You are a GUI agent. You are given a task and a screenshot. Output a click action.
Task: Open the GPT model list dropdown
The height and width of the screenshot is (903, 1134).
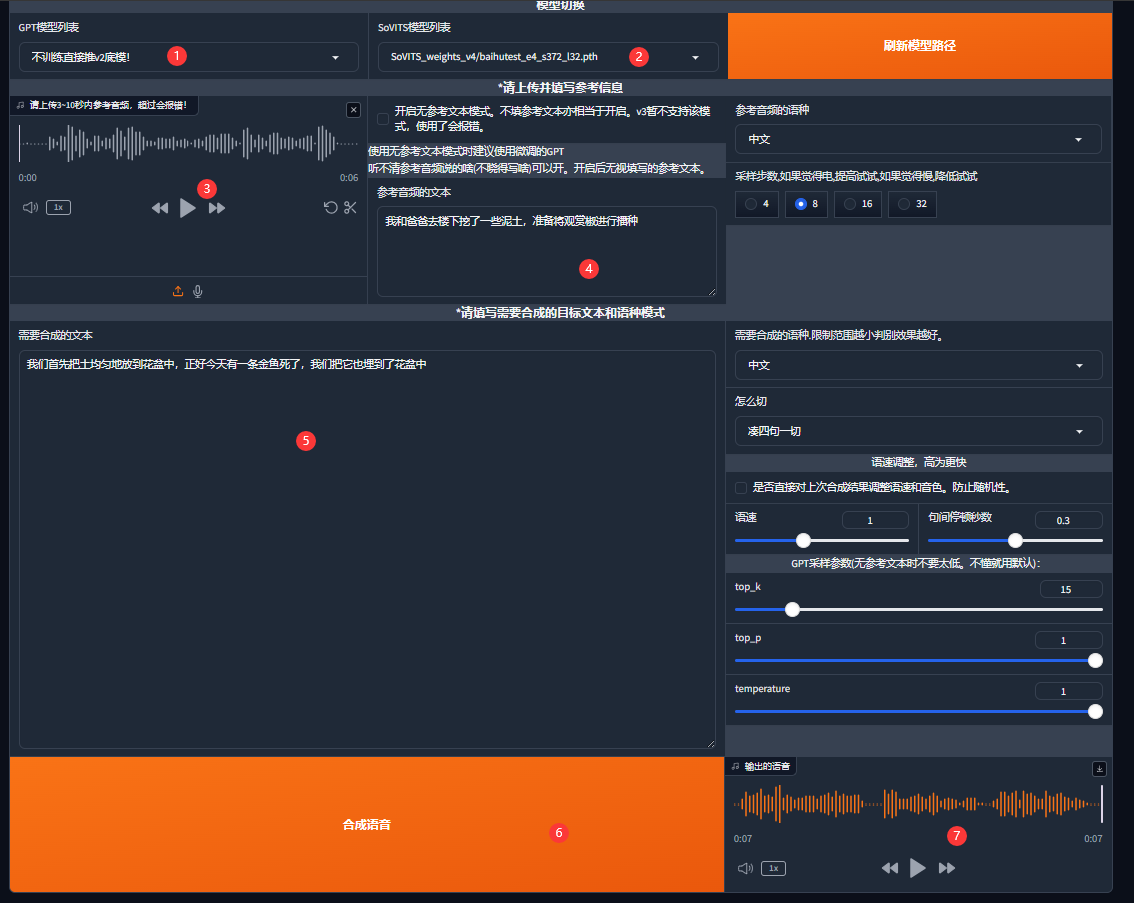pyautogui.click(x=188, y=58)
